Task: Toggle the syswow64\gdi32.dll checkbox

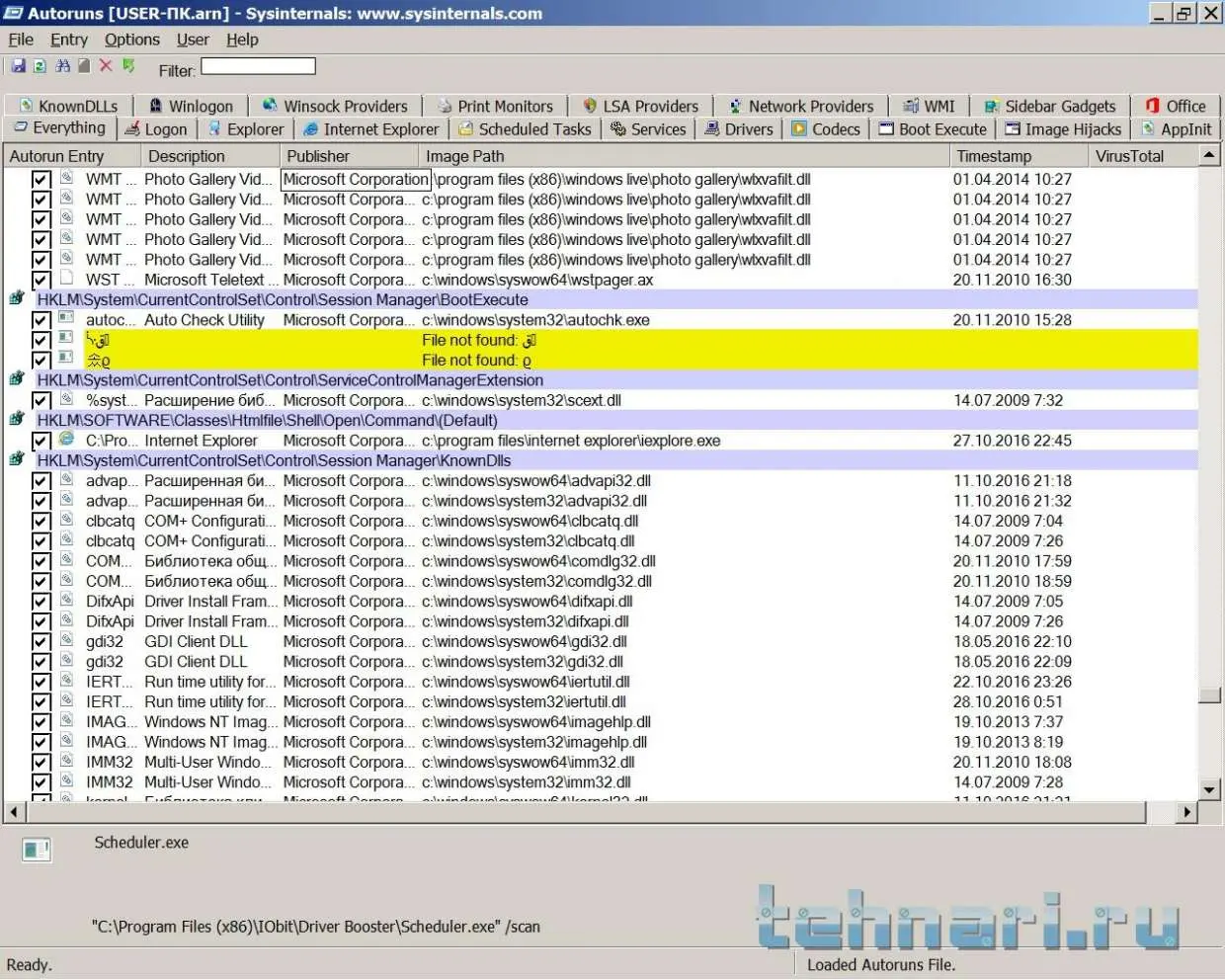Action: 41,642
